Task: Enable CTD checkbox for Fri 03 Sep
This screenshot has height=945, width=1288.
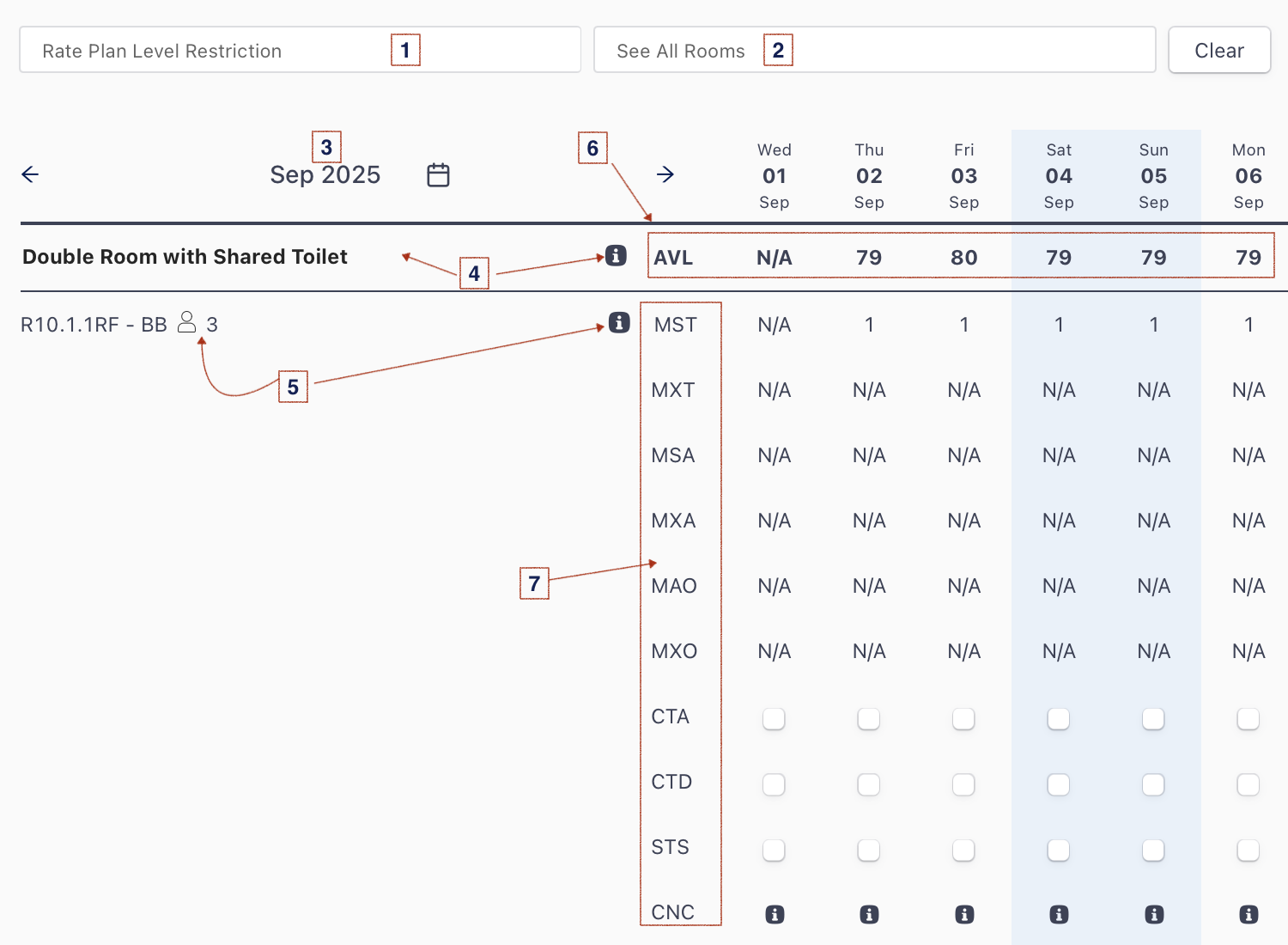Action: click(963, 784)
